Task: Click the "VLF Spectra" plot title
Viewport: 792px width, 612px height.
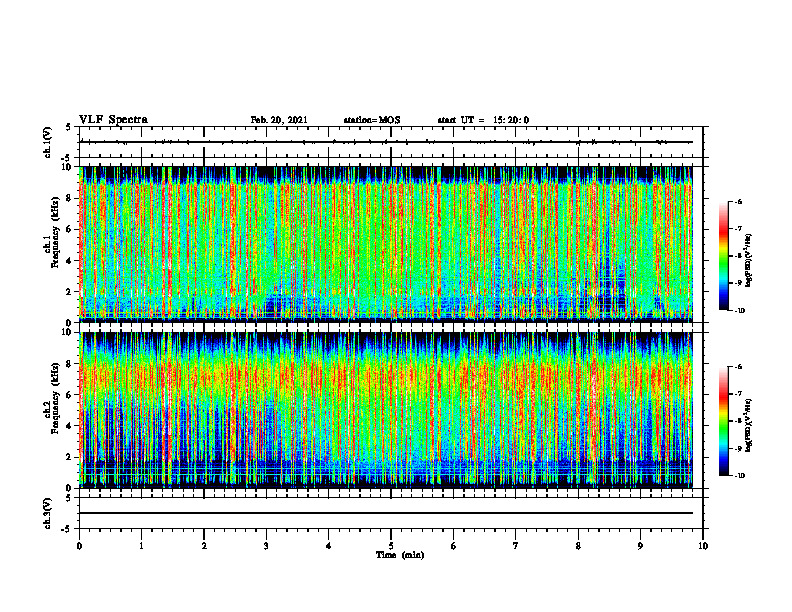Action: 113,120
